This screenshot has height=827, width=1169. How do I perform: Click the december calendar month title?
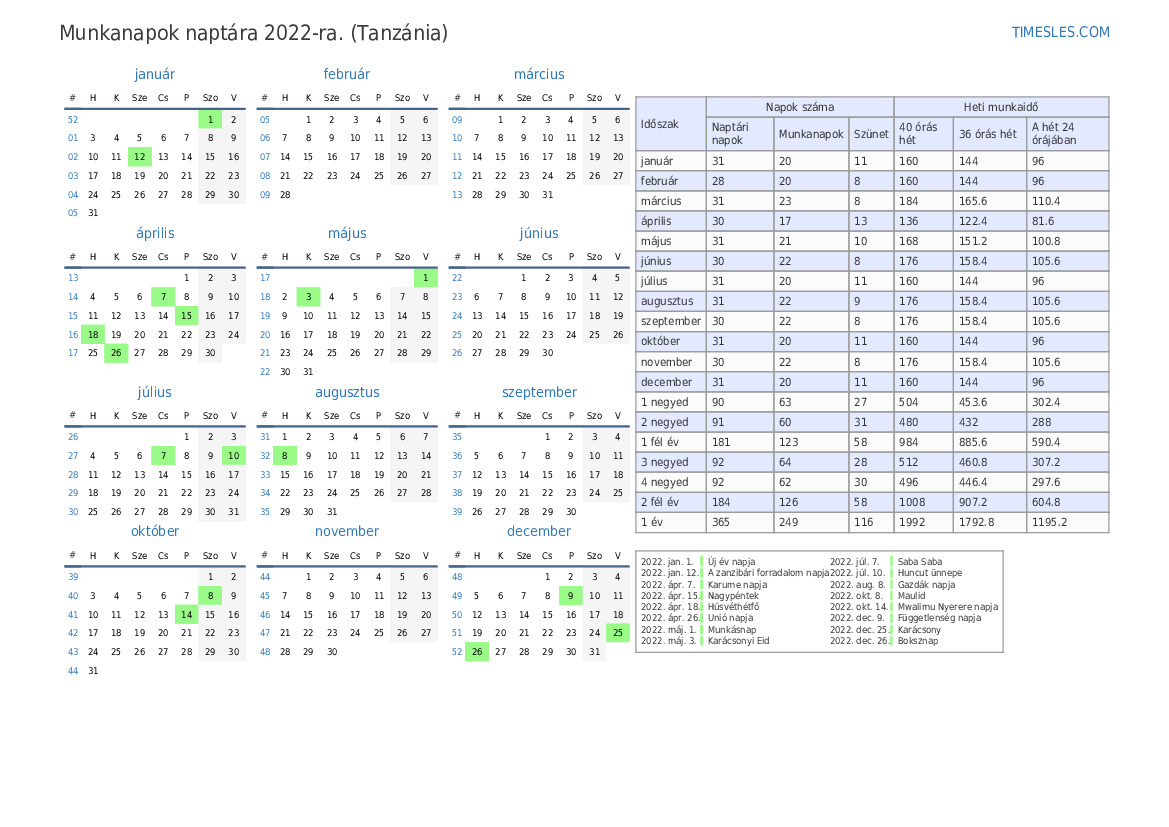click(539, 531)
